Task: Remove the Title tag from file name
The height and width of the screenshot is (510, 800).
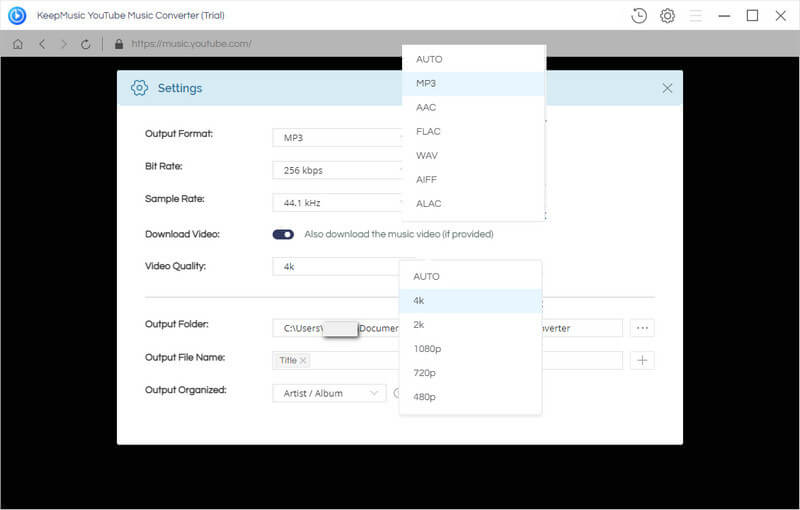Action: coord(303,360)
